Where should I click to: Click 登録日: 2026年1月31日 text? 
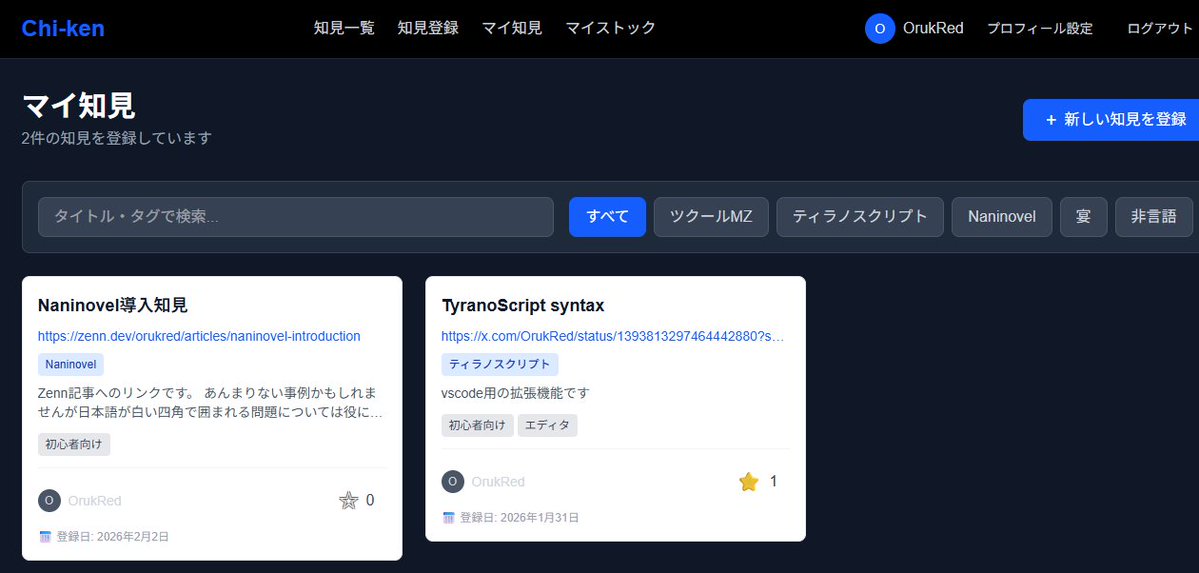pyautogui.click(x=519, y=517)
